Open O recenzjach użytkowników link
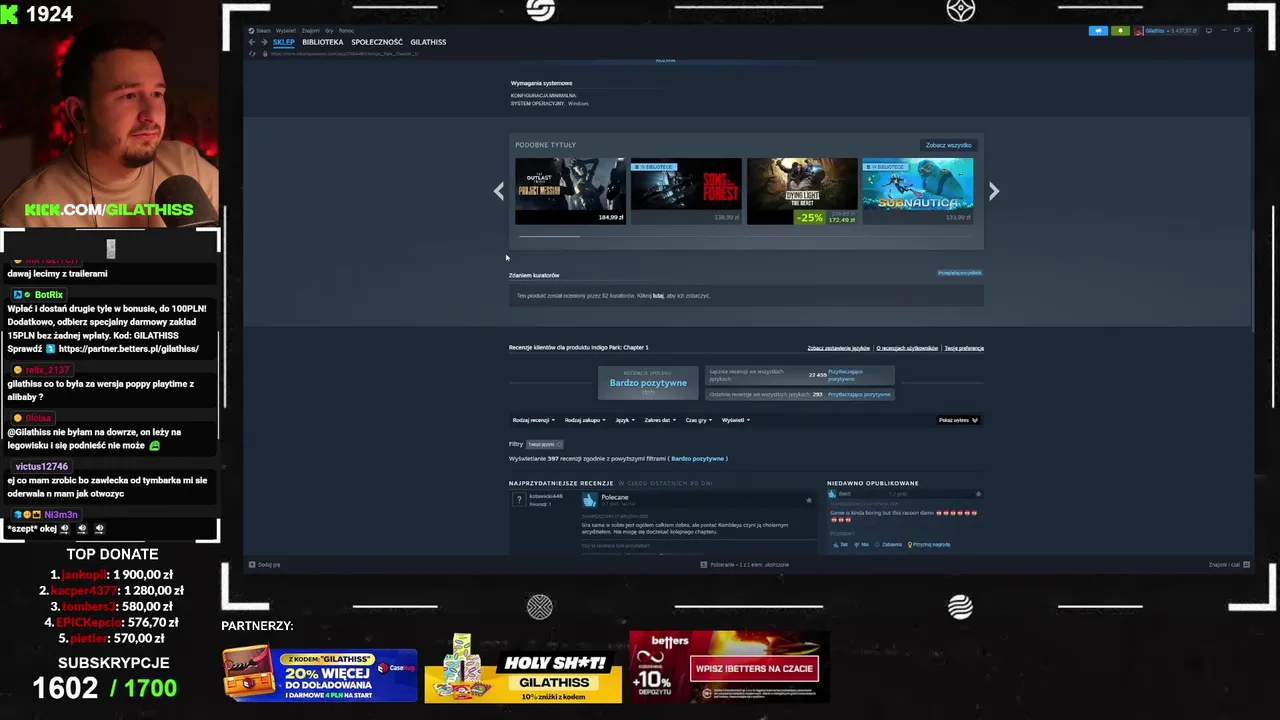Image resolution: width=1280 pixels, height=720 pixels. tap(907, 348)
